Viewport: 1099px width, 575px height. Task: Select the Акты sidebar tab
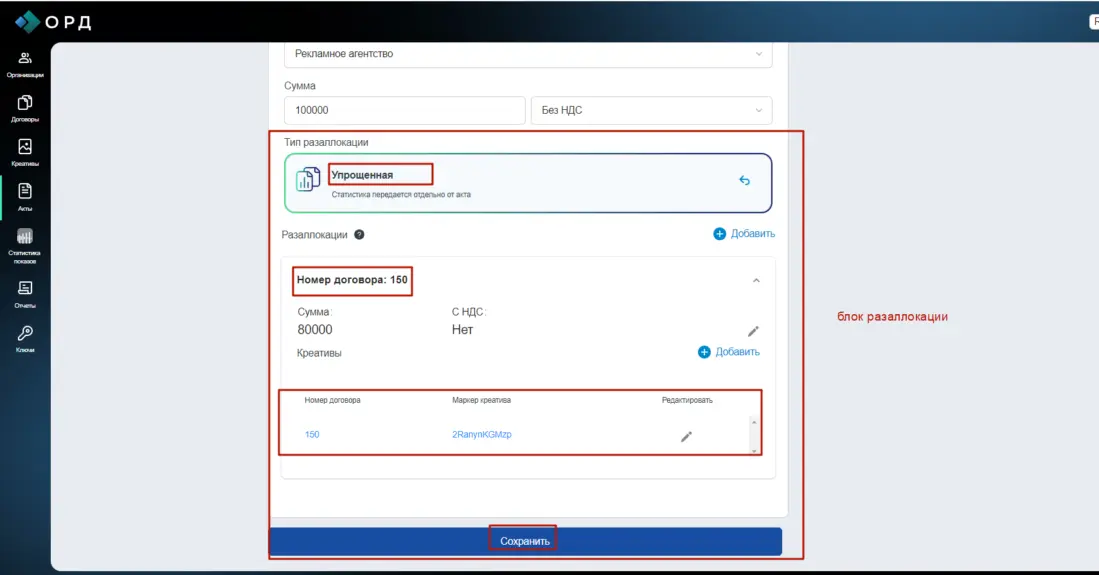(25, 196)
